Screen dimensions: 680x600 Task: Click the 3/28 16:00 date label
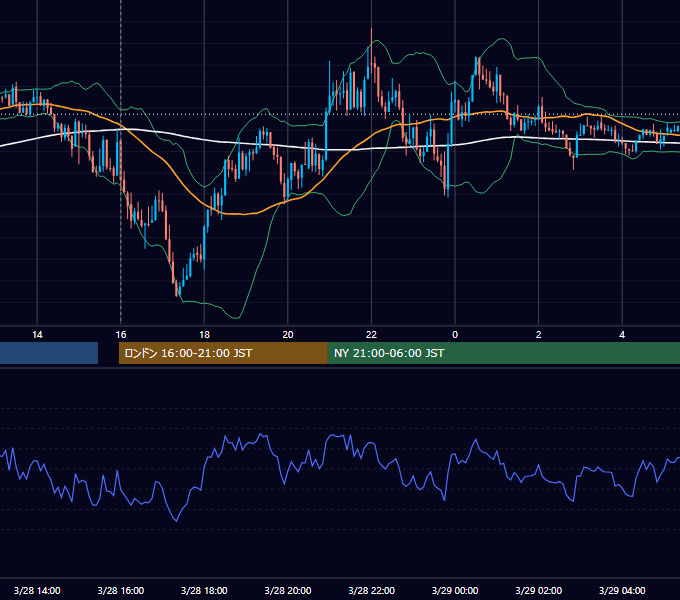[x=121, y=590]
